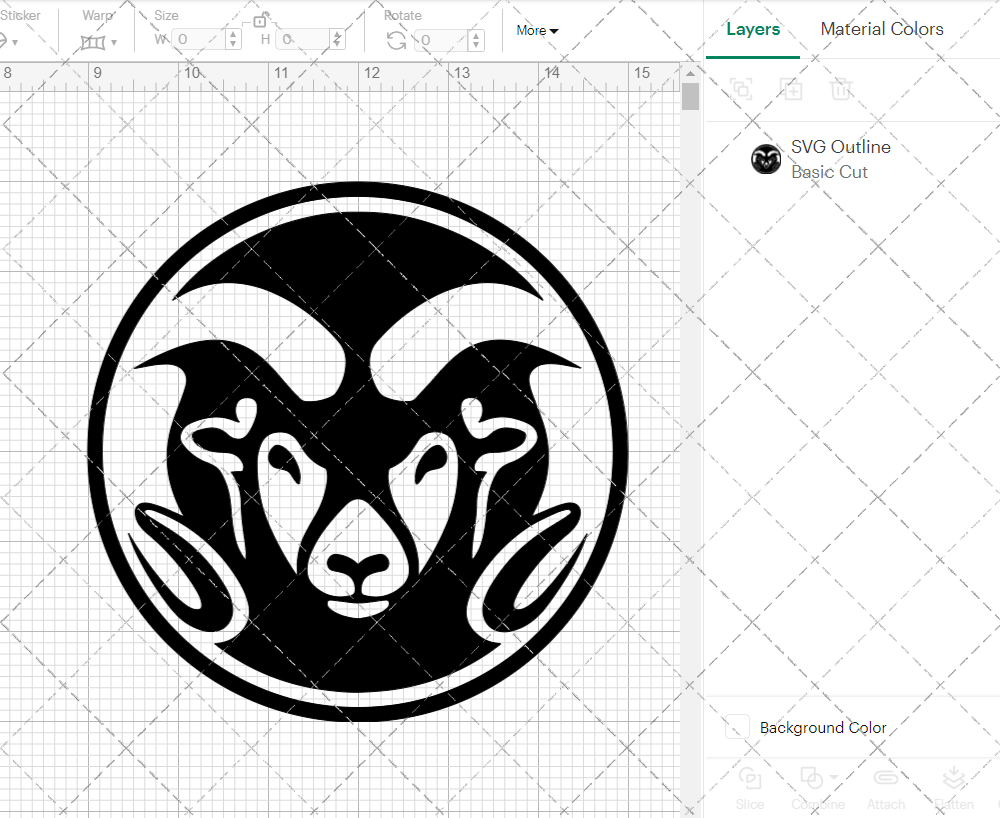Expand the Warp dropdown arrow
Screen dimensions: 1000x818
click(114, 43)
